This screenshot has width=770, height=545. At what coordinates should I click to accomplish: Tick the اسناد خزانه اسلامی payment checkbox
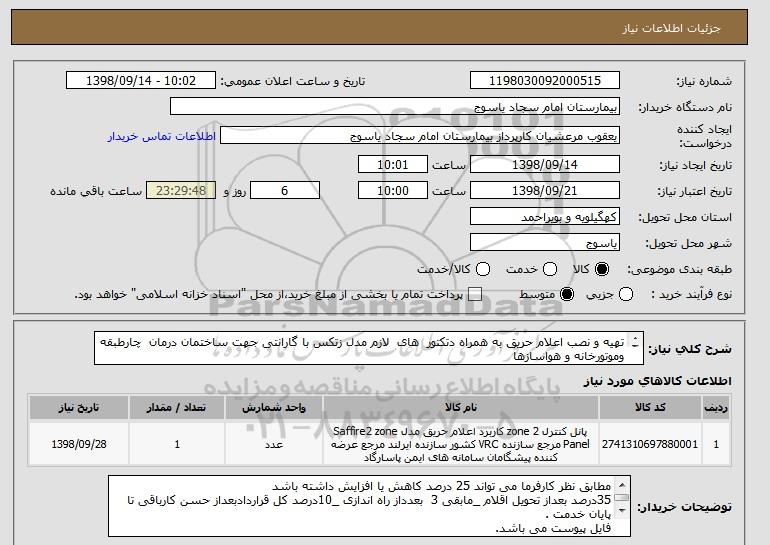pyautogui.click(x=474, y=295)
